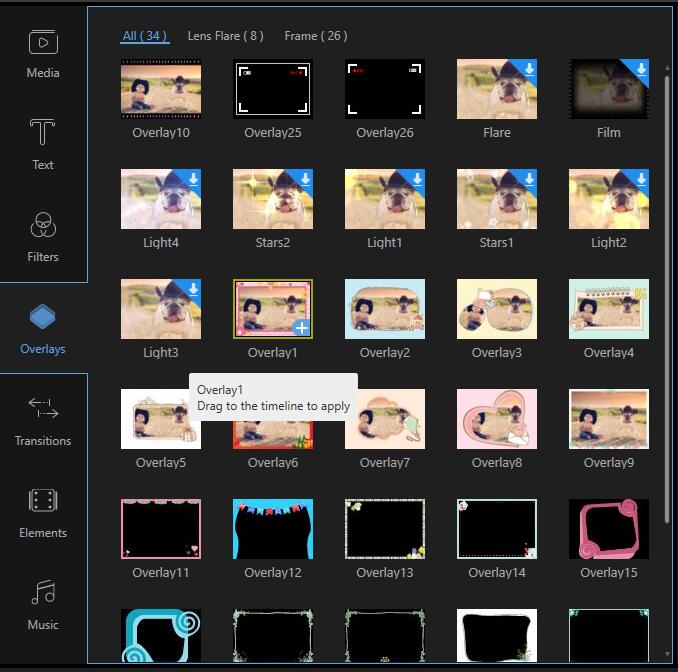Select the Overlay13 thumbnail
The height and width of the screenshot is (672, 678).
coord(385,529)
